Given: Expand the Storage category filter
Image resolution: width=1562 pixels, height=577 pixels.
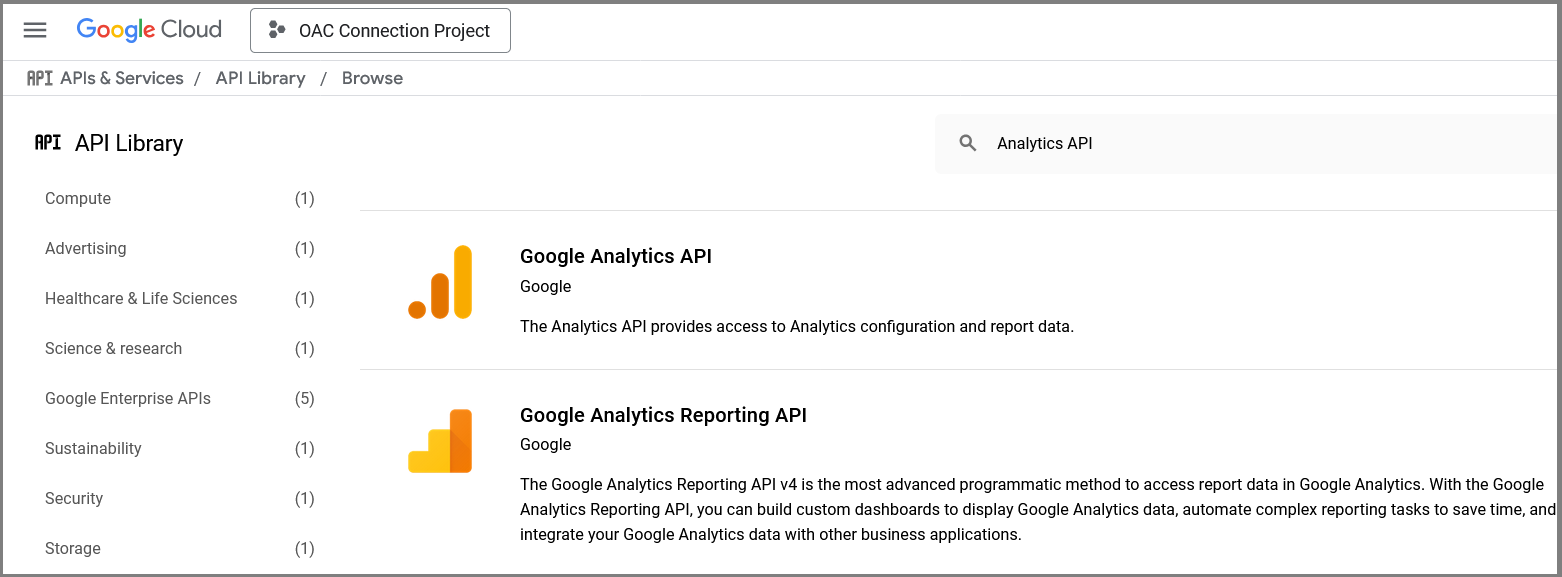Looking at the screenshot, I should (x=72, y=548).
